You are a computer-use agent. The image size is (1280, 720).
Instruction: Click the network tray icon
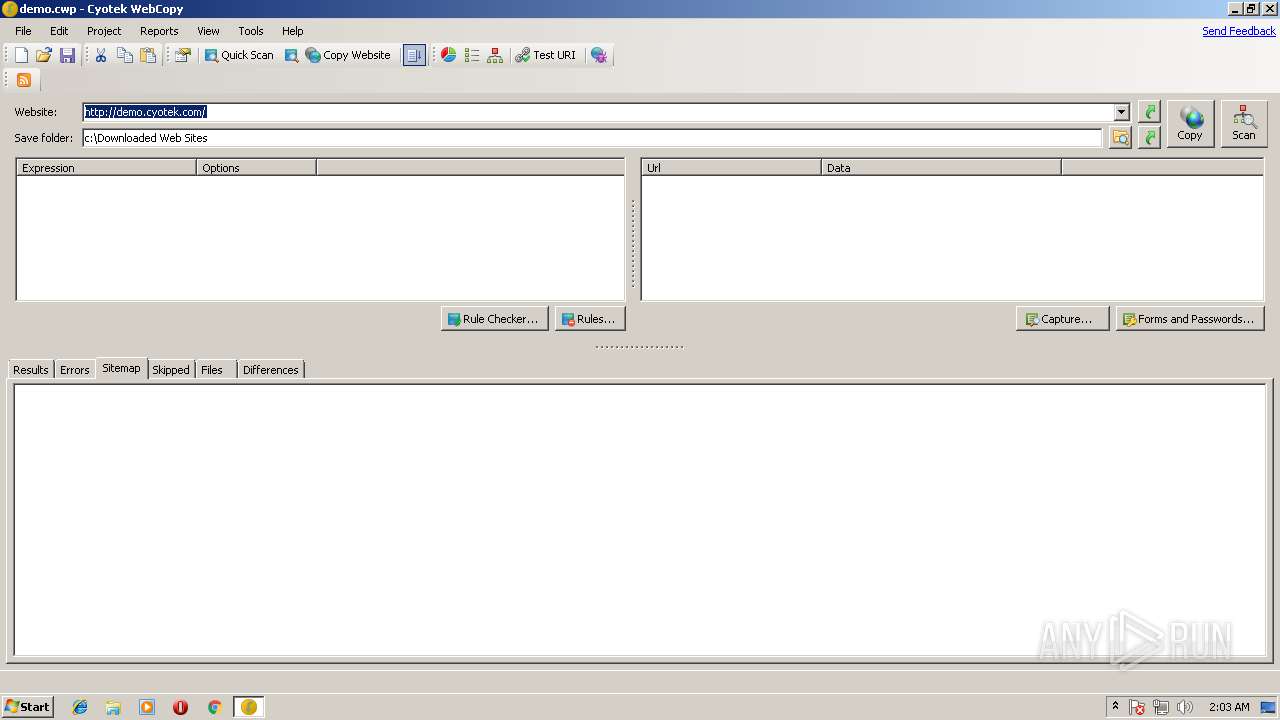[x=1161, y=707]
